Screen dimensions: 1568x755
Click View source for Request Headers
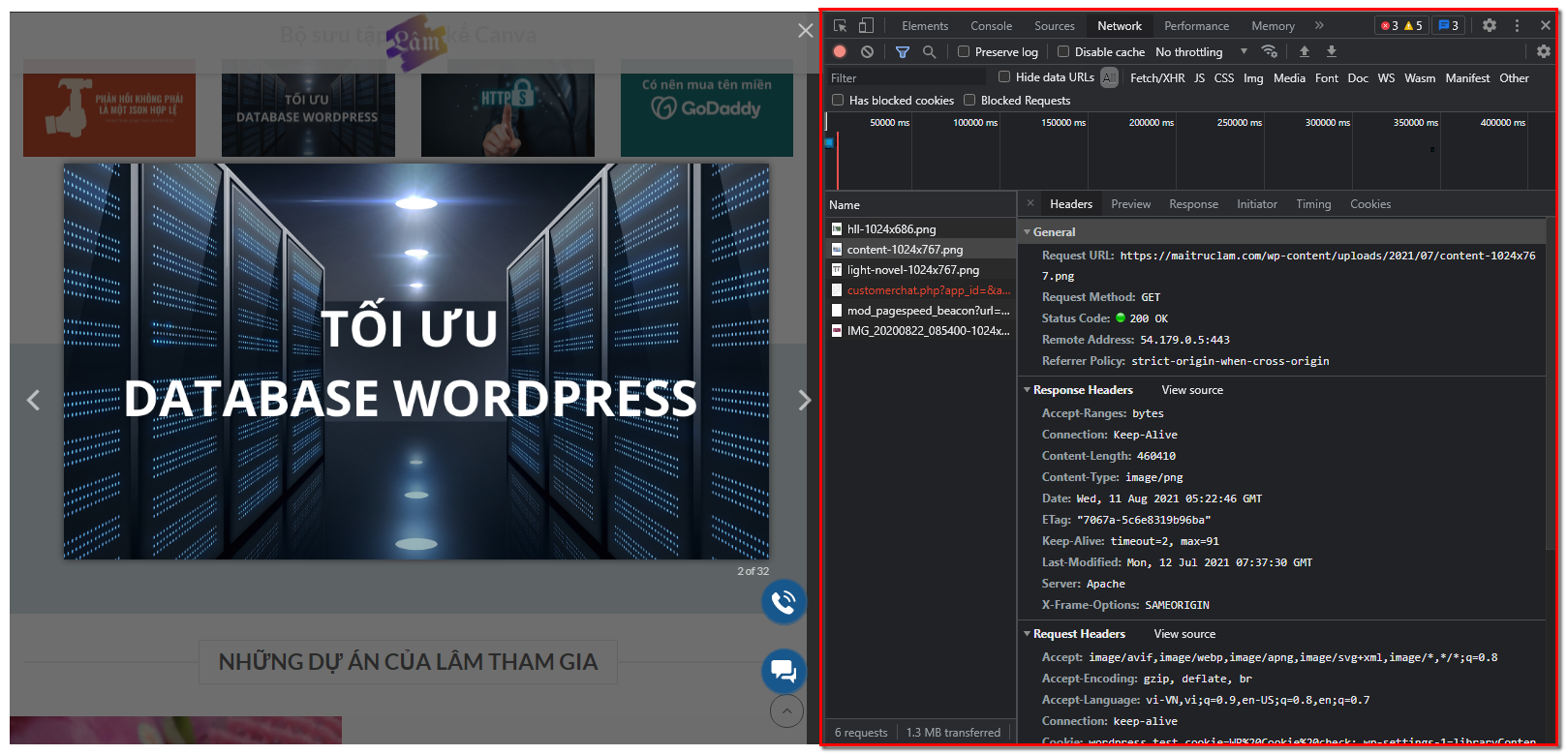tap(1184, 634)
